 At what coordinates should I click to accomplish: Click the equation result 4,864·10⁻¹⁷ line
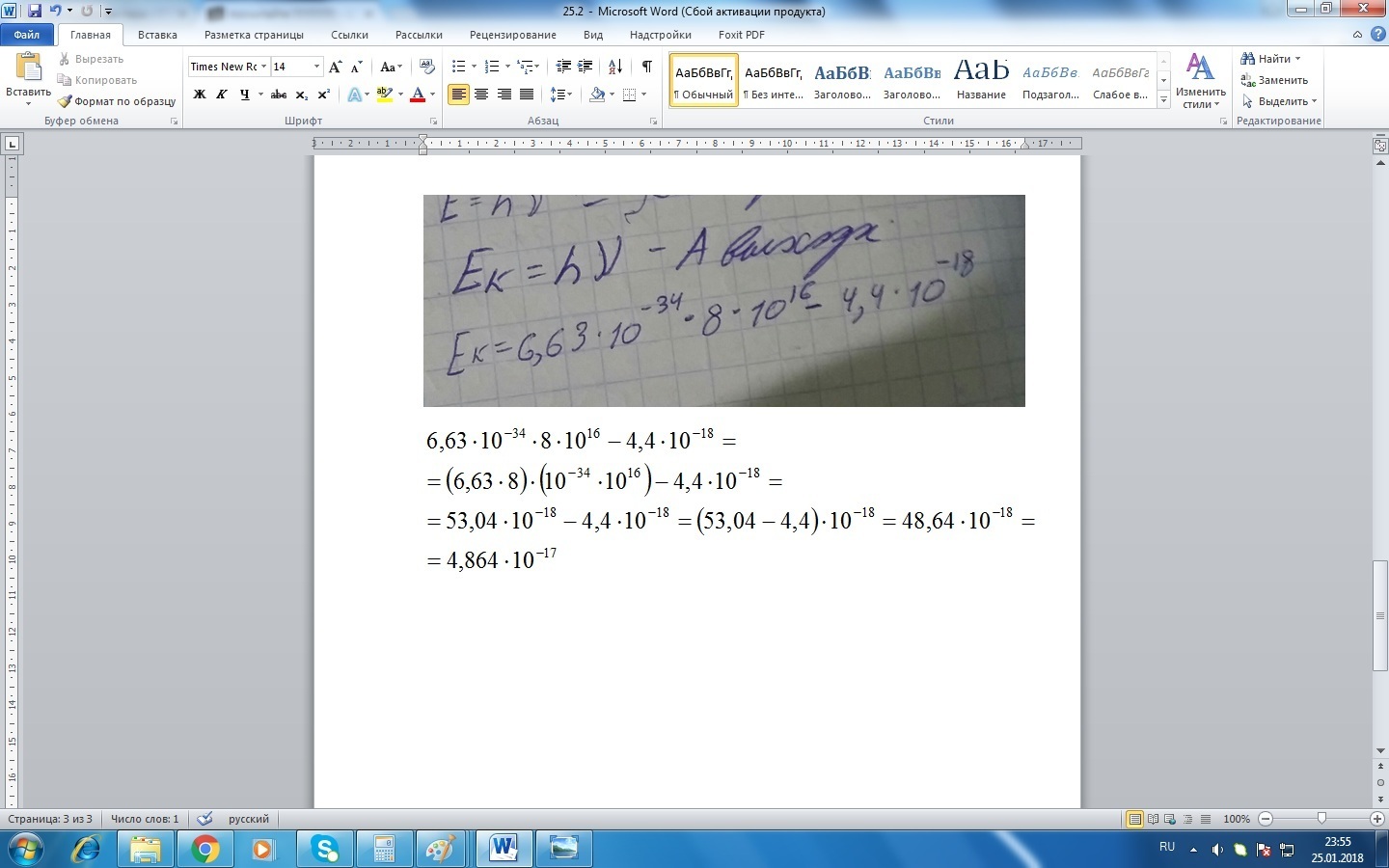(x=492, y=559)
